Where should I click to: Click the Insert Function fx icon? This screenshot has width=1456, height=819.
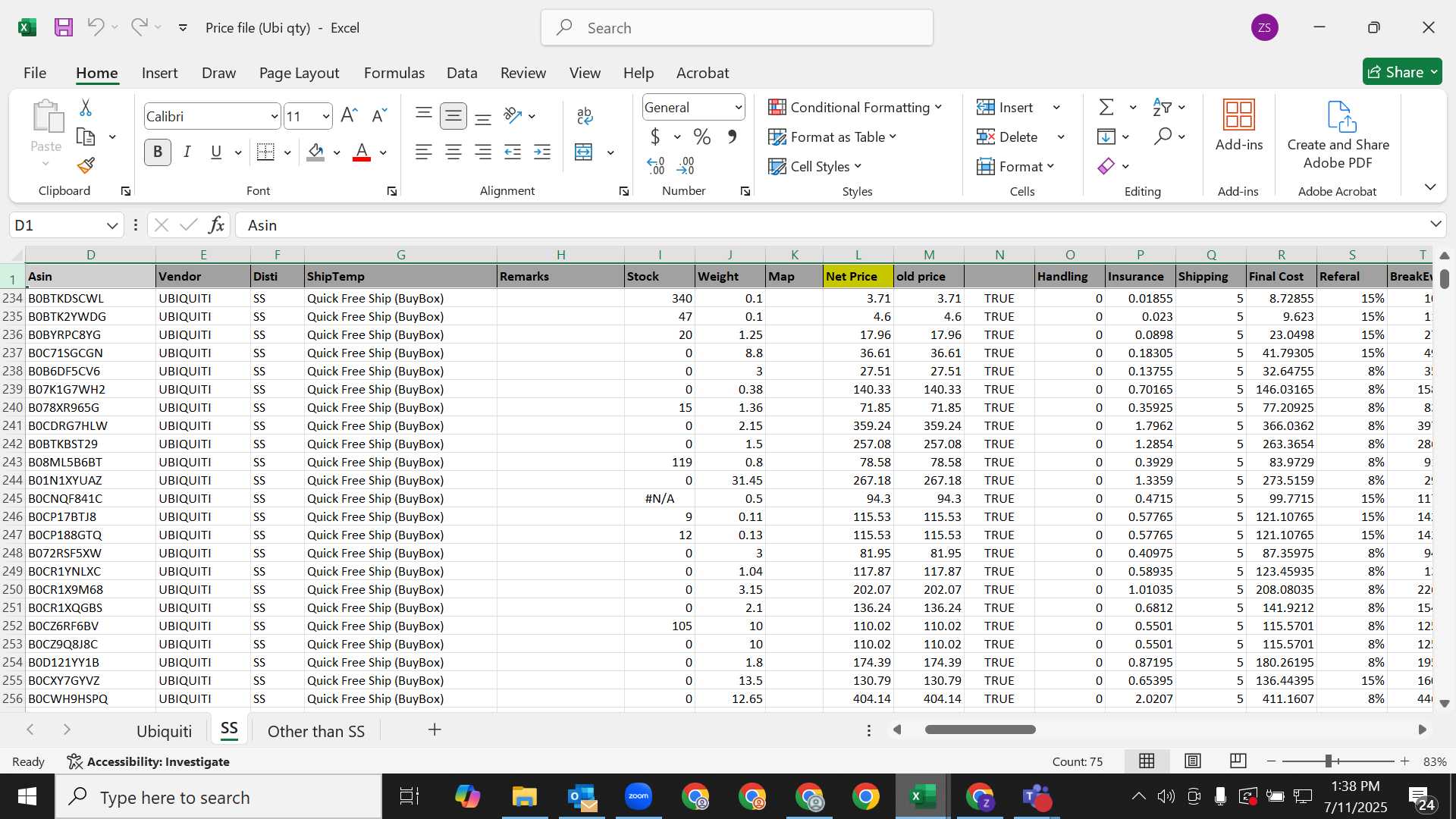click(x=216, y=225)
